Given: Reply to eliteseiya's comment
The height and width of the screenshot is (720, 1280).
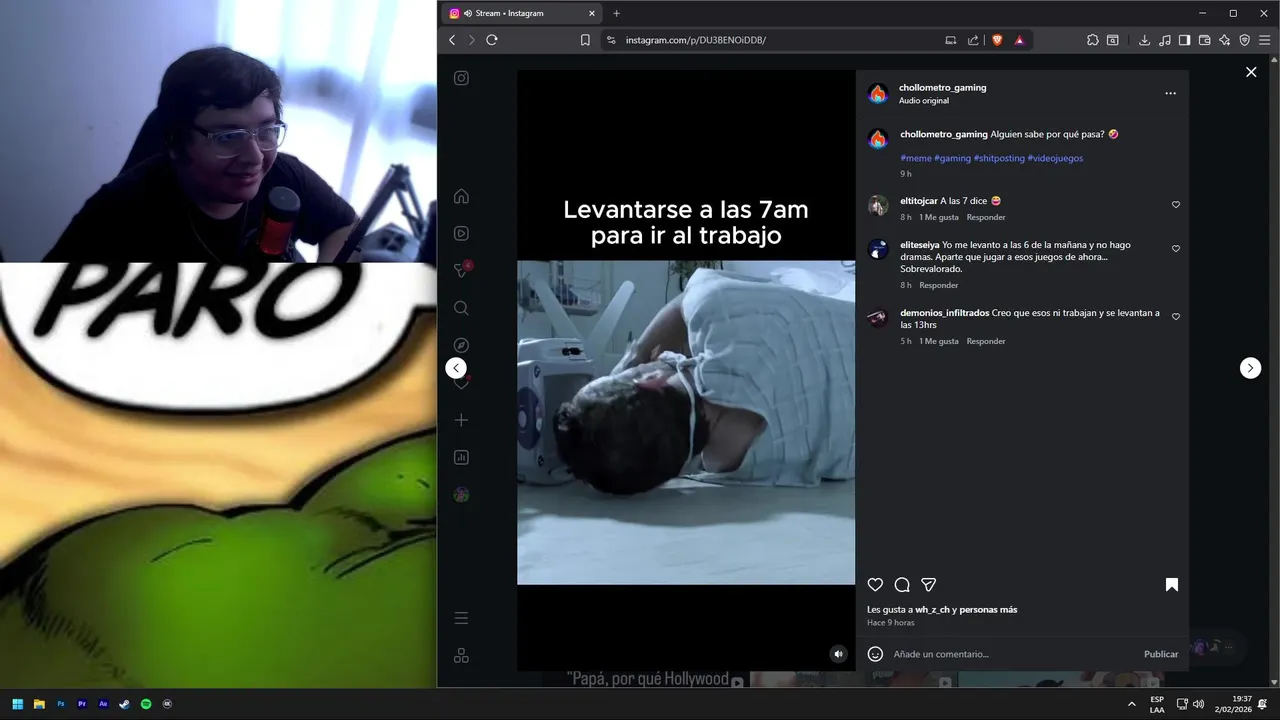Looking at the screenshot, I should pyautogui.click(x=939, y=285).
